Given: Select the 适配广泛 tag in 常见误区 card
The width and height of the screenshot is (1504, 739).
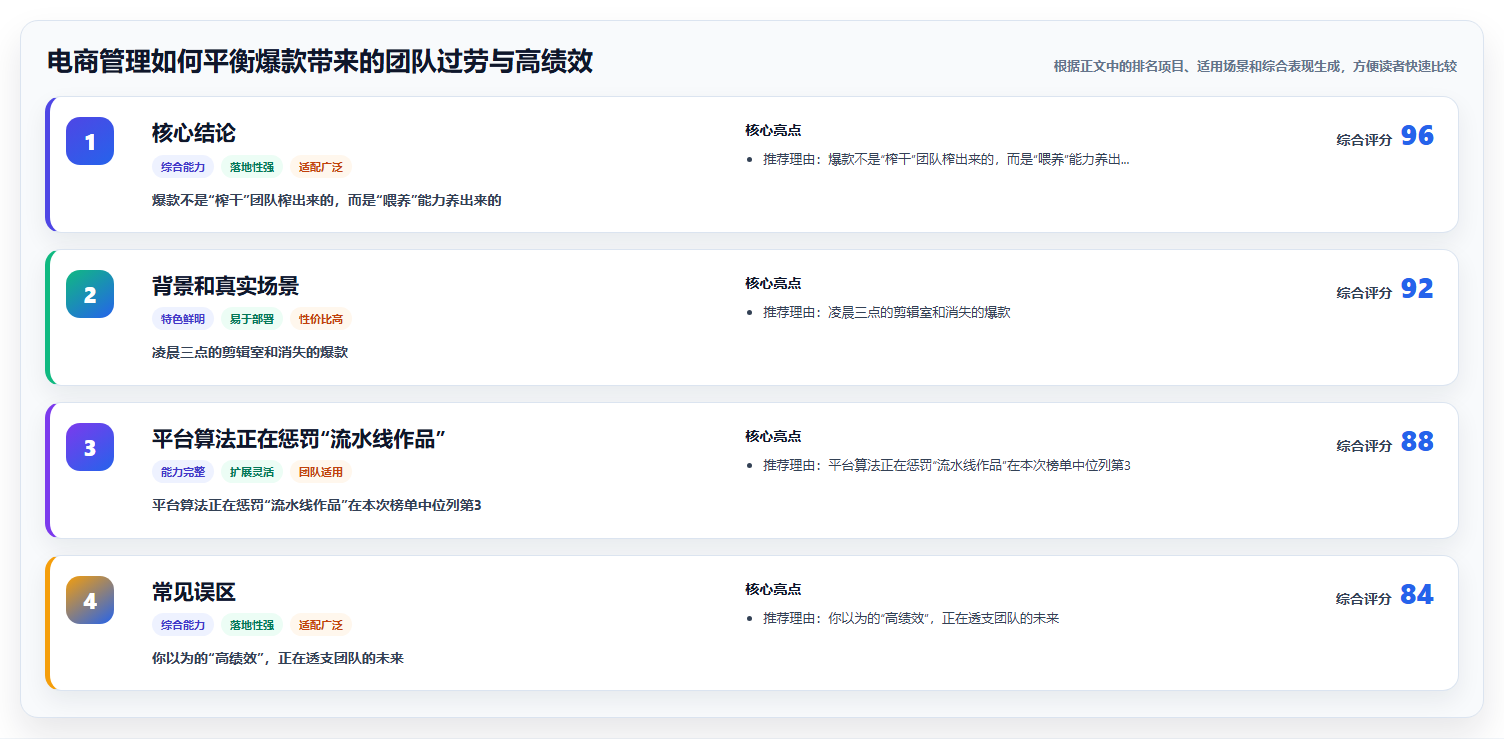Looking at the screenshot, I should coord(321,626).
